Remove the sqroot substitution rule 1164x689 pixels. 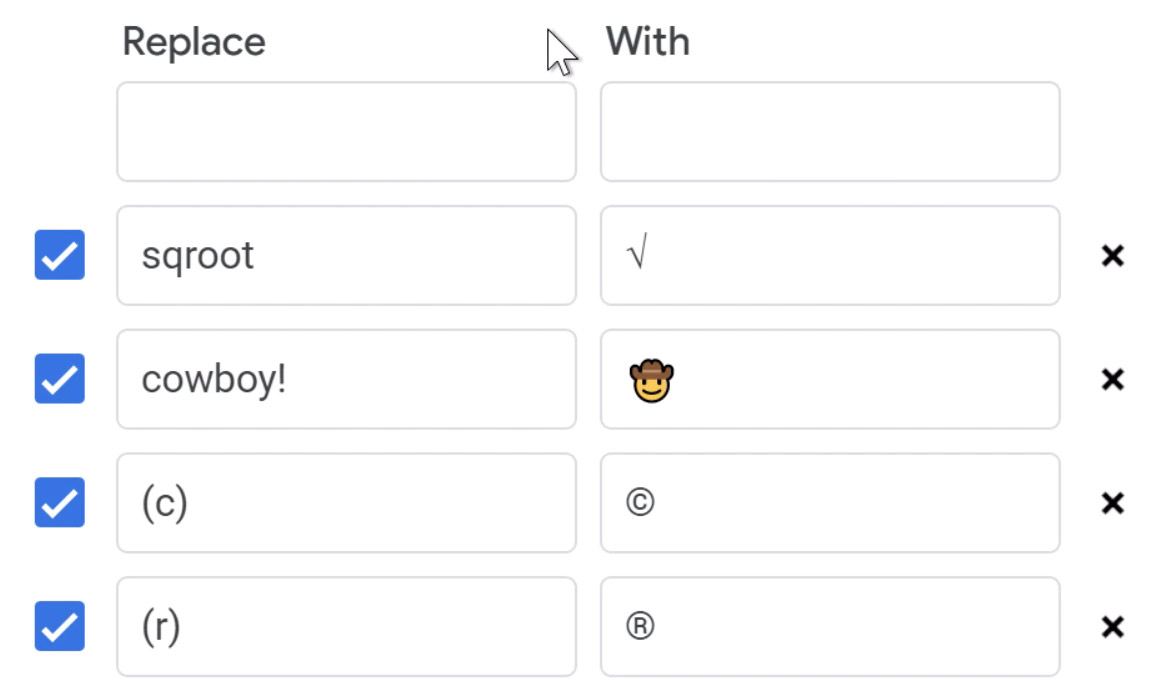tap(1111, 256)
